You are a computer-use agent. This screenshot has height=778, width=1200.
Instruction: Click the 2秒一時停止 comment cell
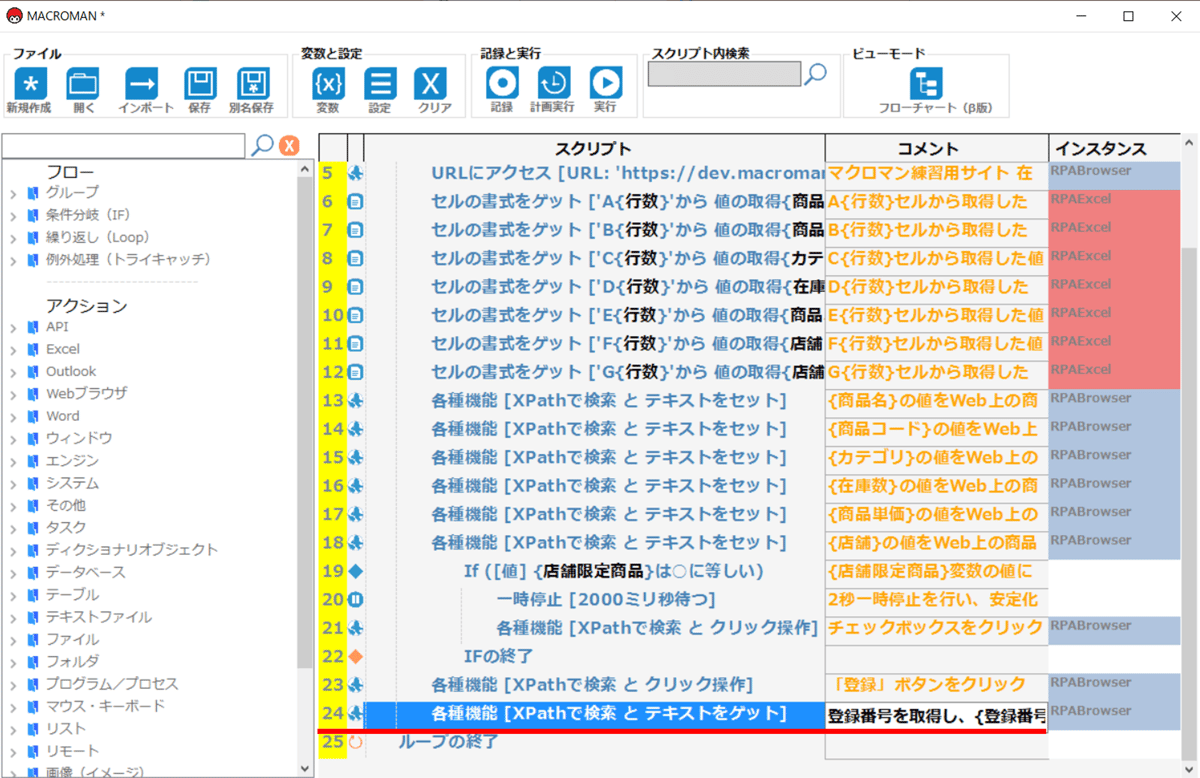tap(936, 600)
